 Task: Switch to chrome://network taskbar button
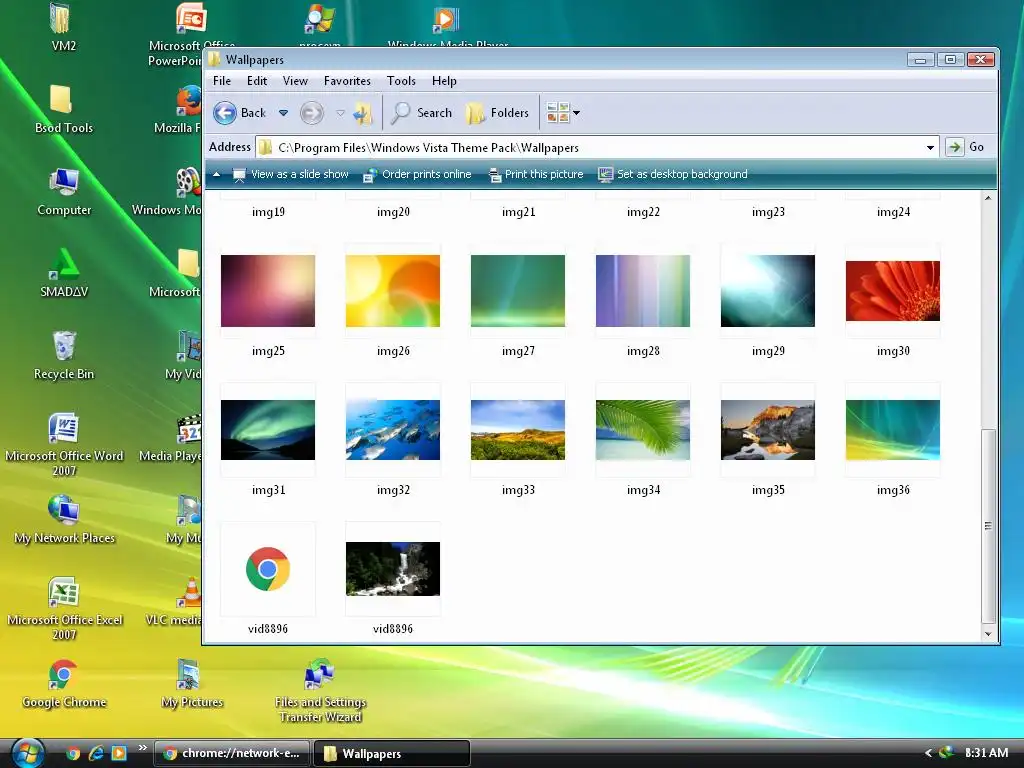232,753
